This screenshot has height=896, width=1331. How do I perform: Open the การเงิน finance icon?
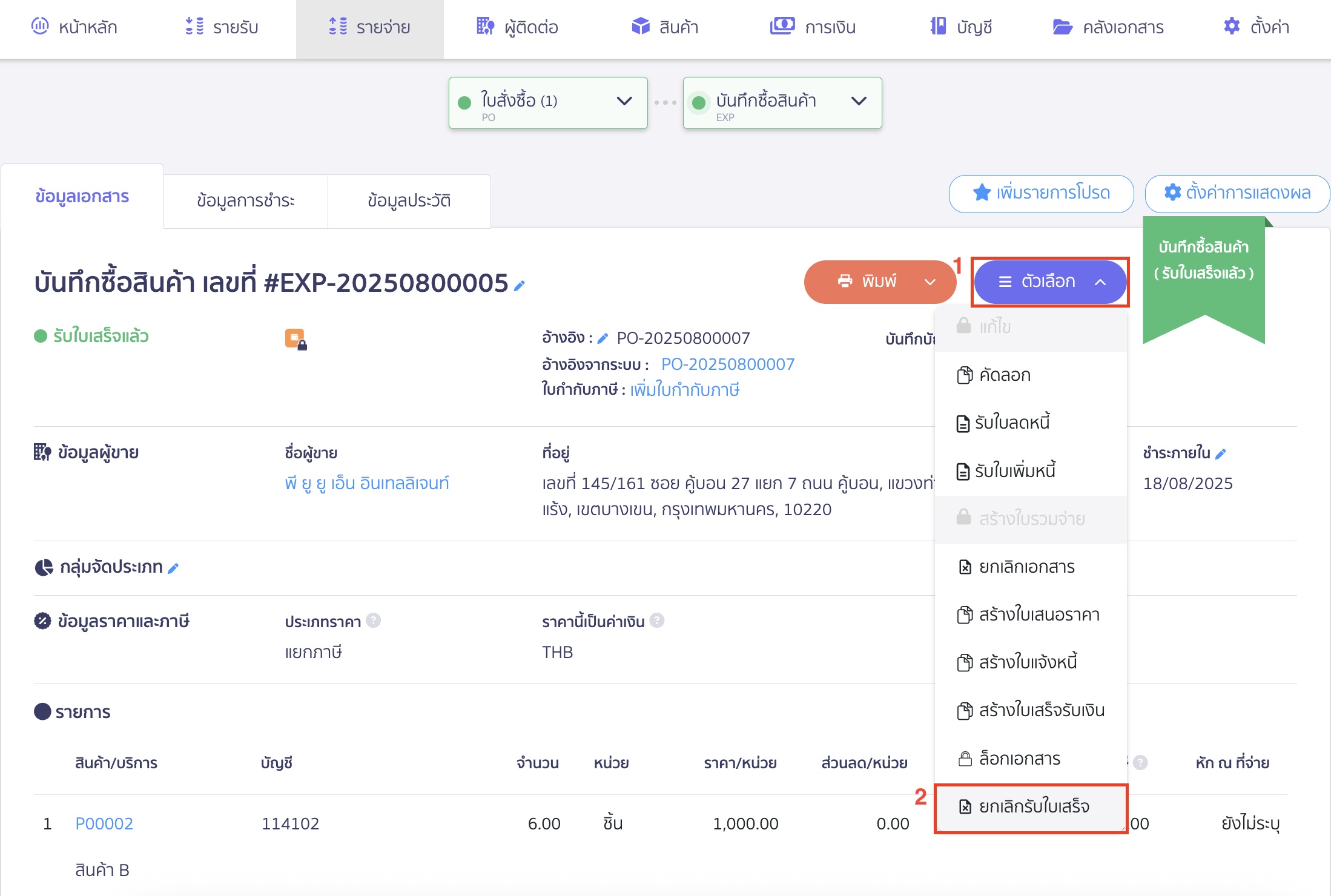(x=782, y=27)
